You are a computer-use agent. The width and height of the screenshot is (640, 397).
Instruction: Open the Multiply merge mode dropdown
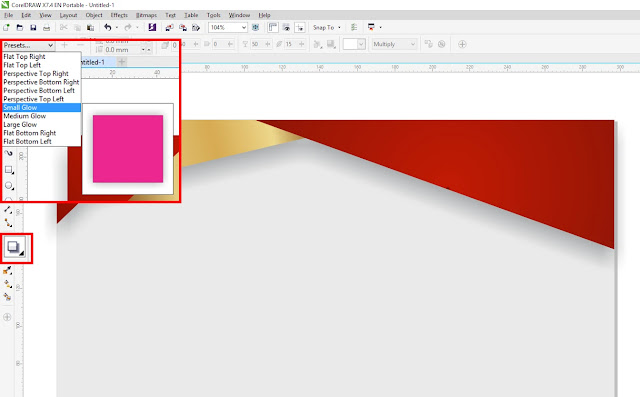[394, 44]
